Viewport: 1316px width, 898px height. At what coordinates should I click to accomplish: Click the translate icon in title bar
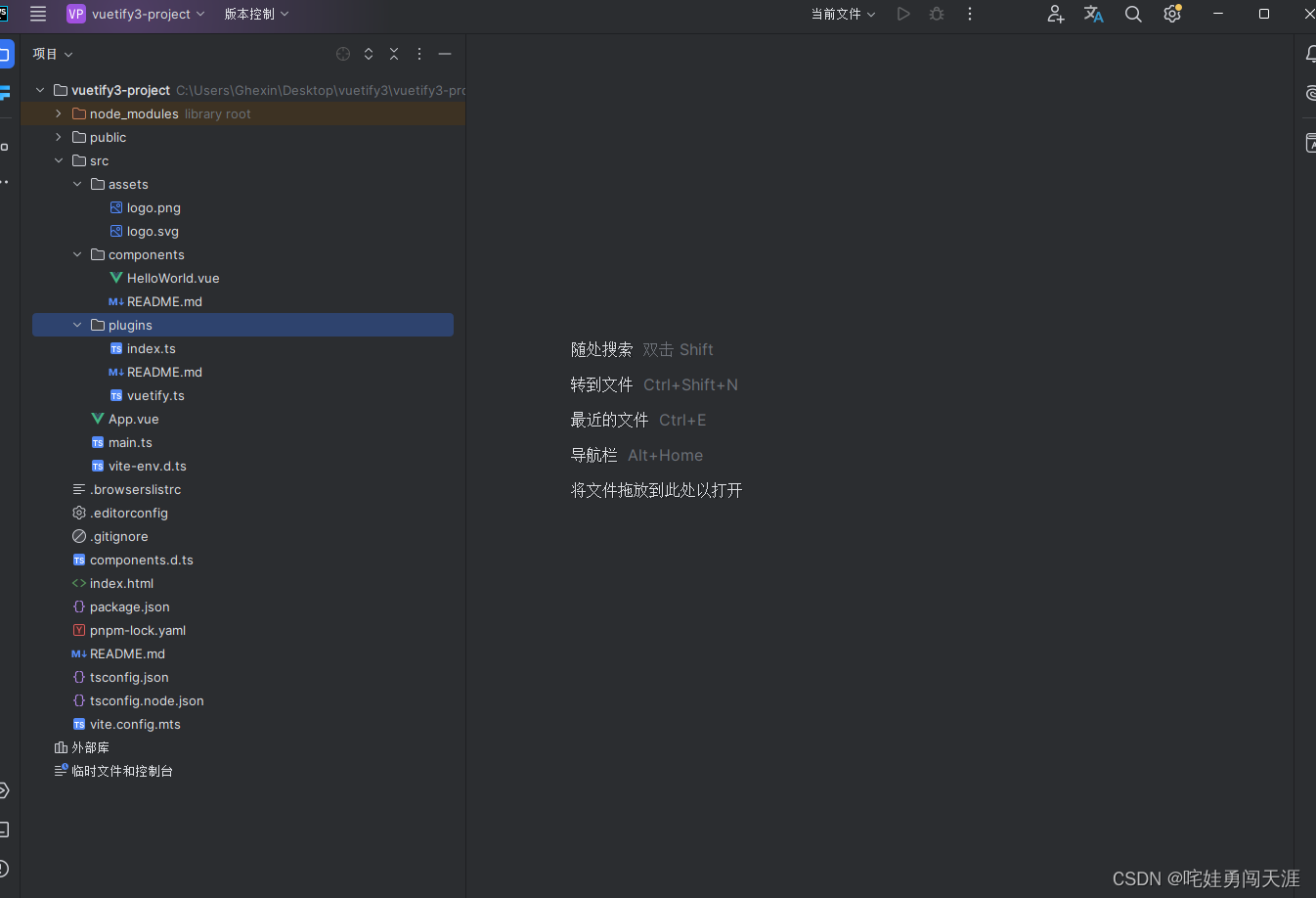click(1093, 14)
